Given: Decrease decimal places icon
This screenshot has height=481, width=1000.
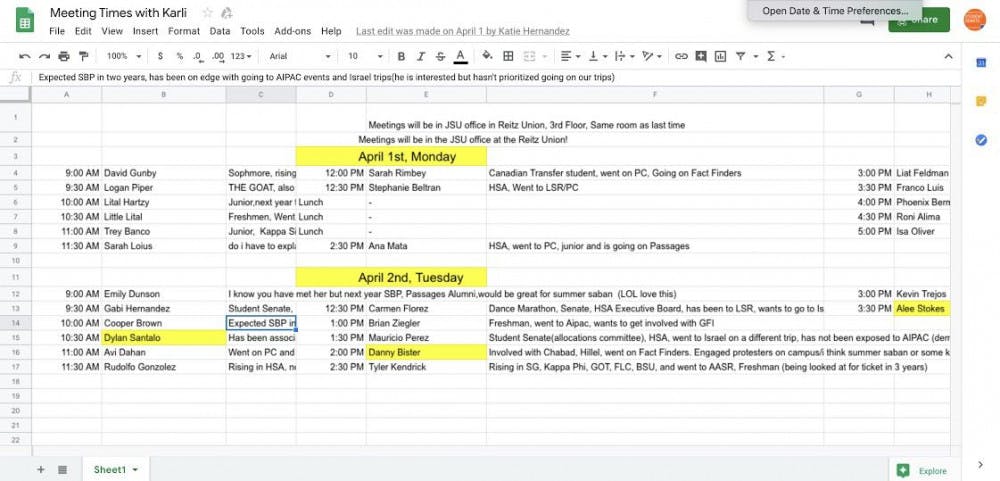Looking at the screenshot, I should click(198, 57).
